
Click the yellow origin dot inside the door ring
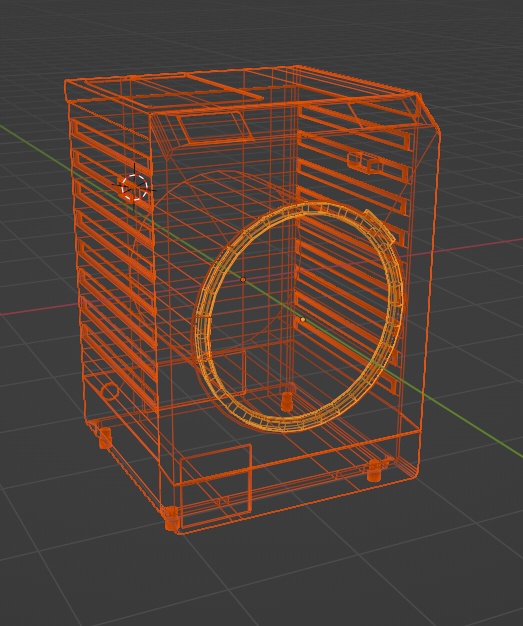click(302, 319)
